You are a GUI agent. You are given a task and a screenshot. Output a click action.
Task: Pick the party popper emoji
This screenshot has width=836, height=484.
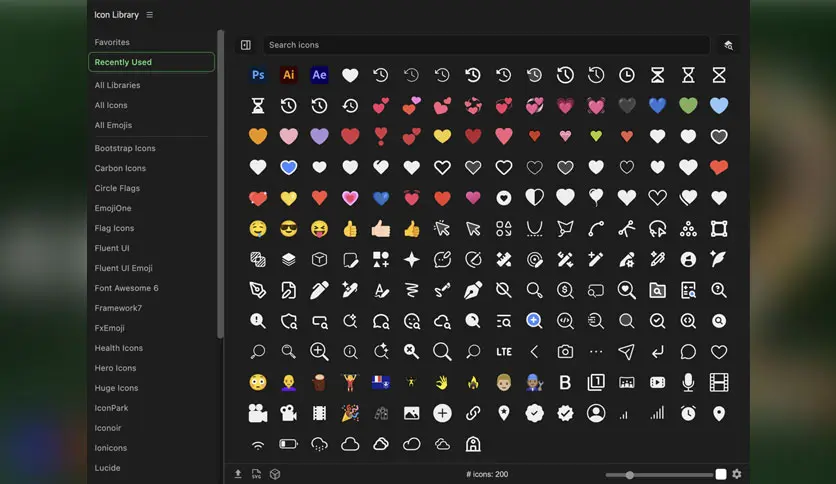[350, 414]
